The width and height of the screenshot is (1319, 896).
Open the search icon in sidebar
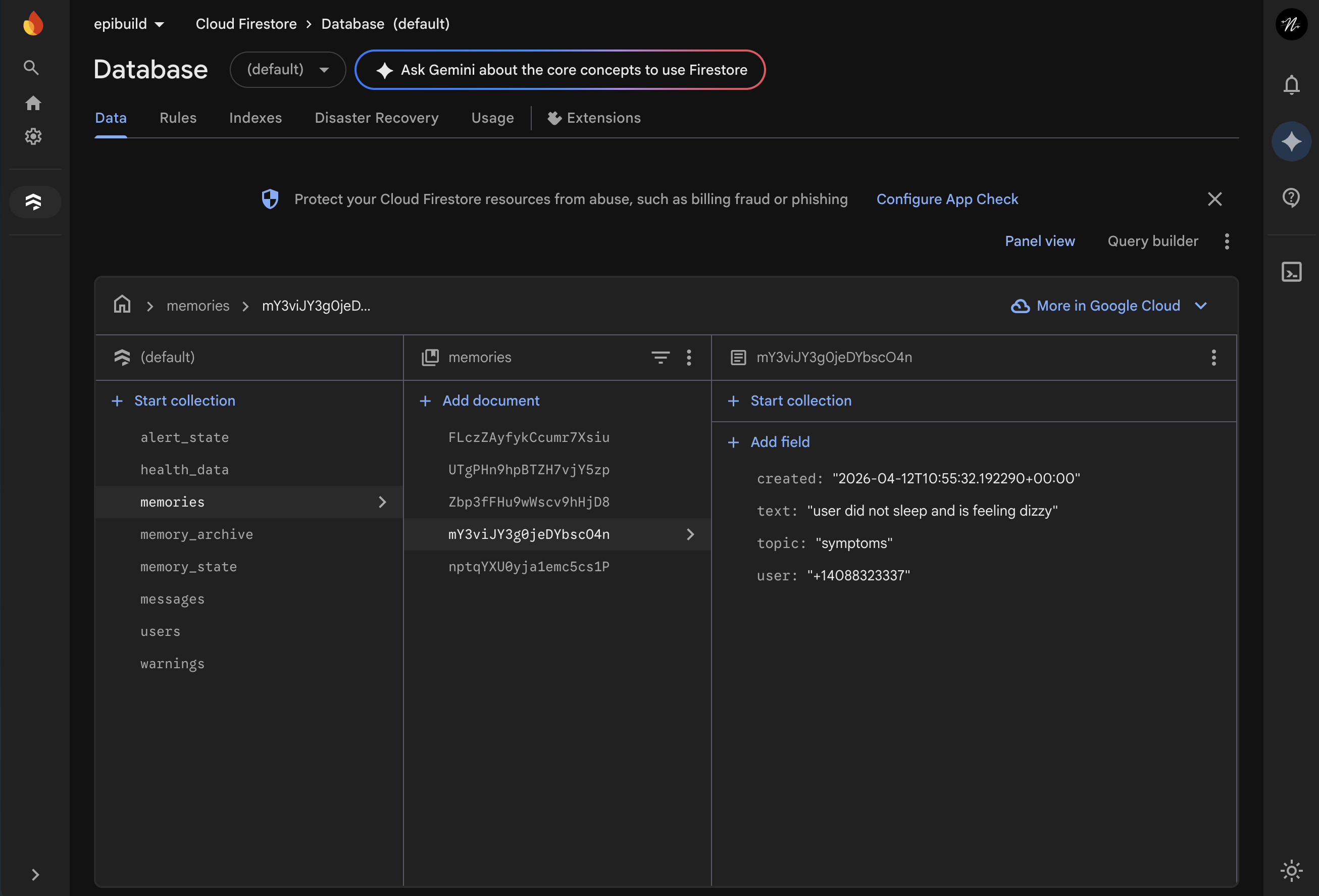tap(31, 68)
